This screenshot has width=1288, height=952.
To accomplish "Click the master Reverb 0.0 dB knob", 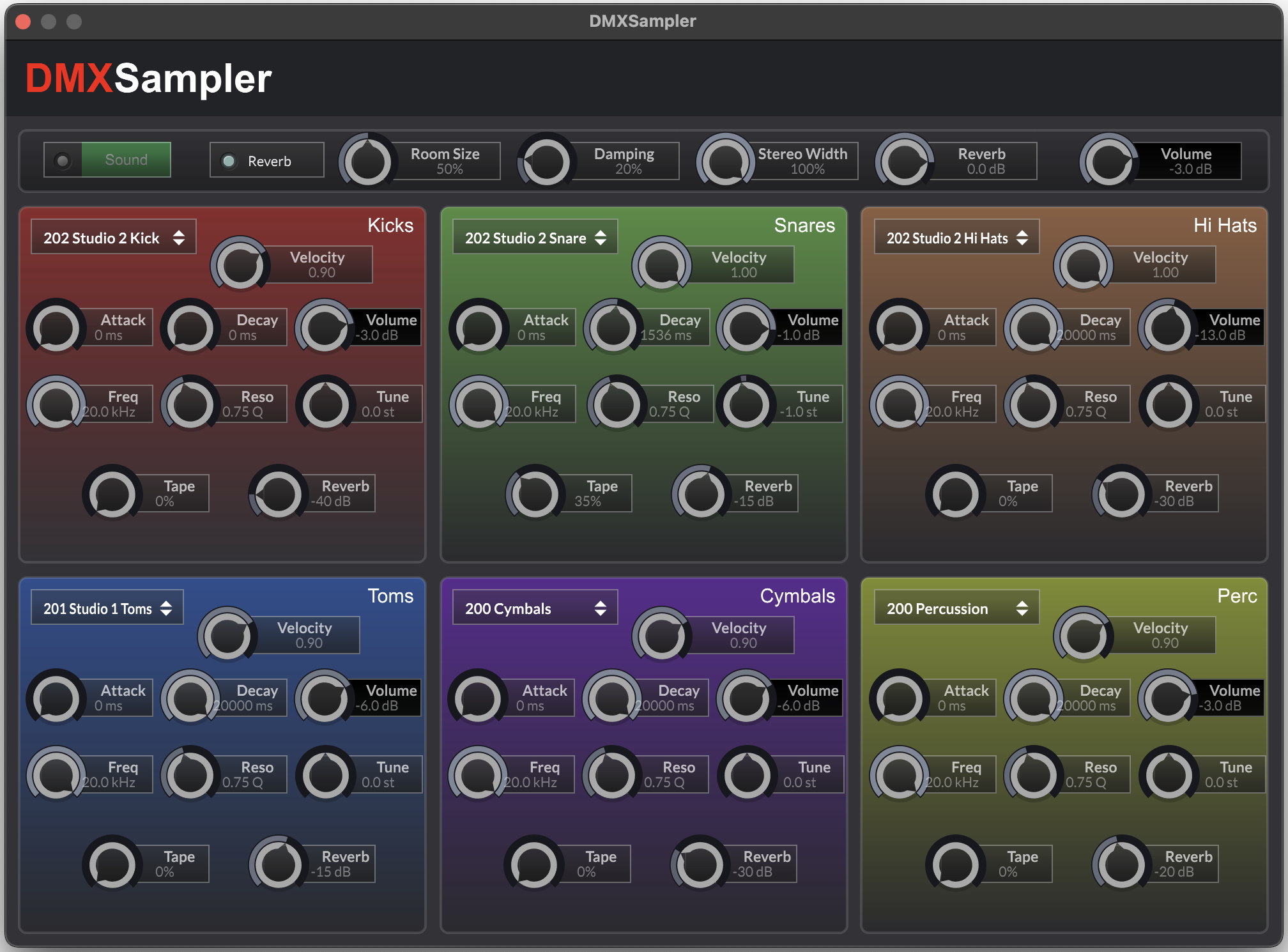I will pyautogui.click(x=905, y=161).
